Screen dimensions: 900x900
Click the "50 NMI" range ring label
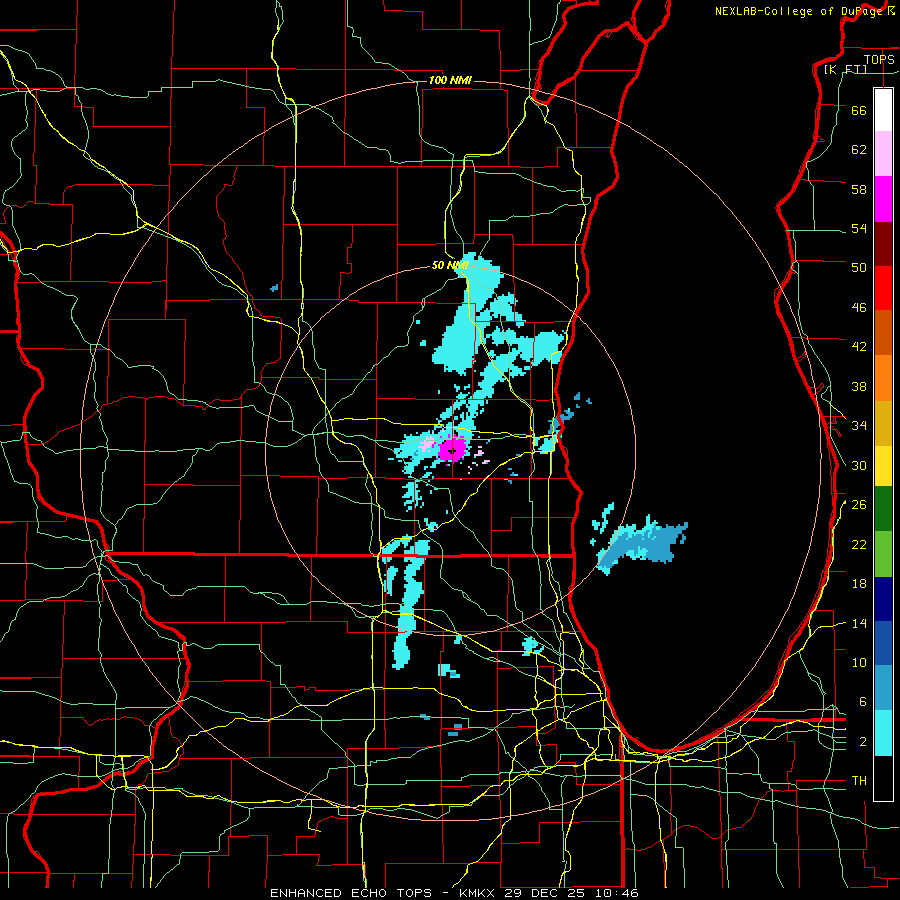(x=450, y=265)
